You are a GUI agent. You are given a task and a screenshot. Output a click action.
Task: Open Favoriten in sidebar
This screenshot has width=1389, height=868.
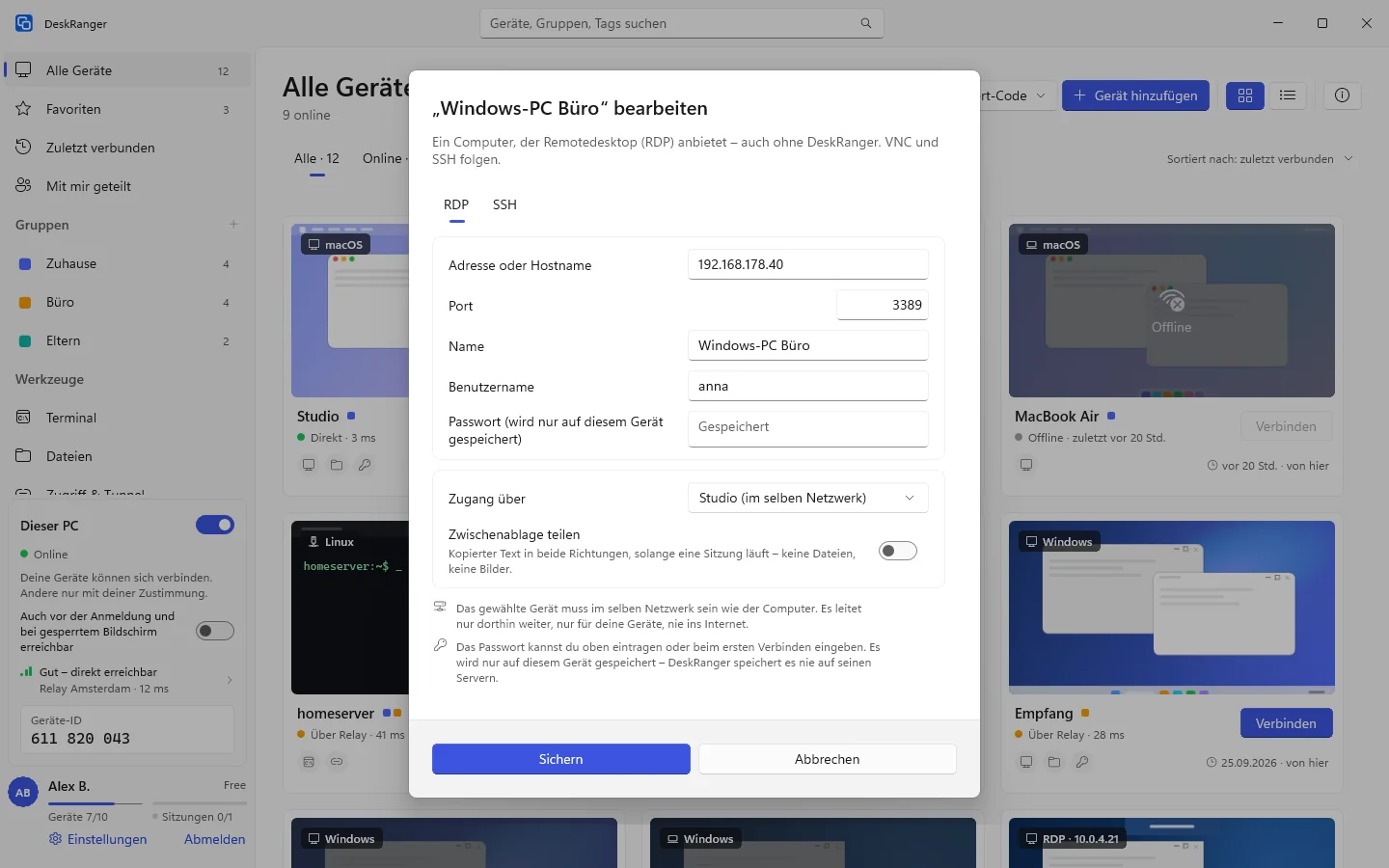125,109
